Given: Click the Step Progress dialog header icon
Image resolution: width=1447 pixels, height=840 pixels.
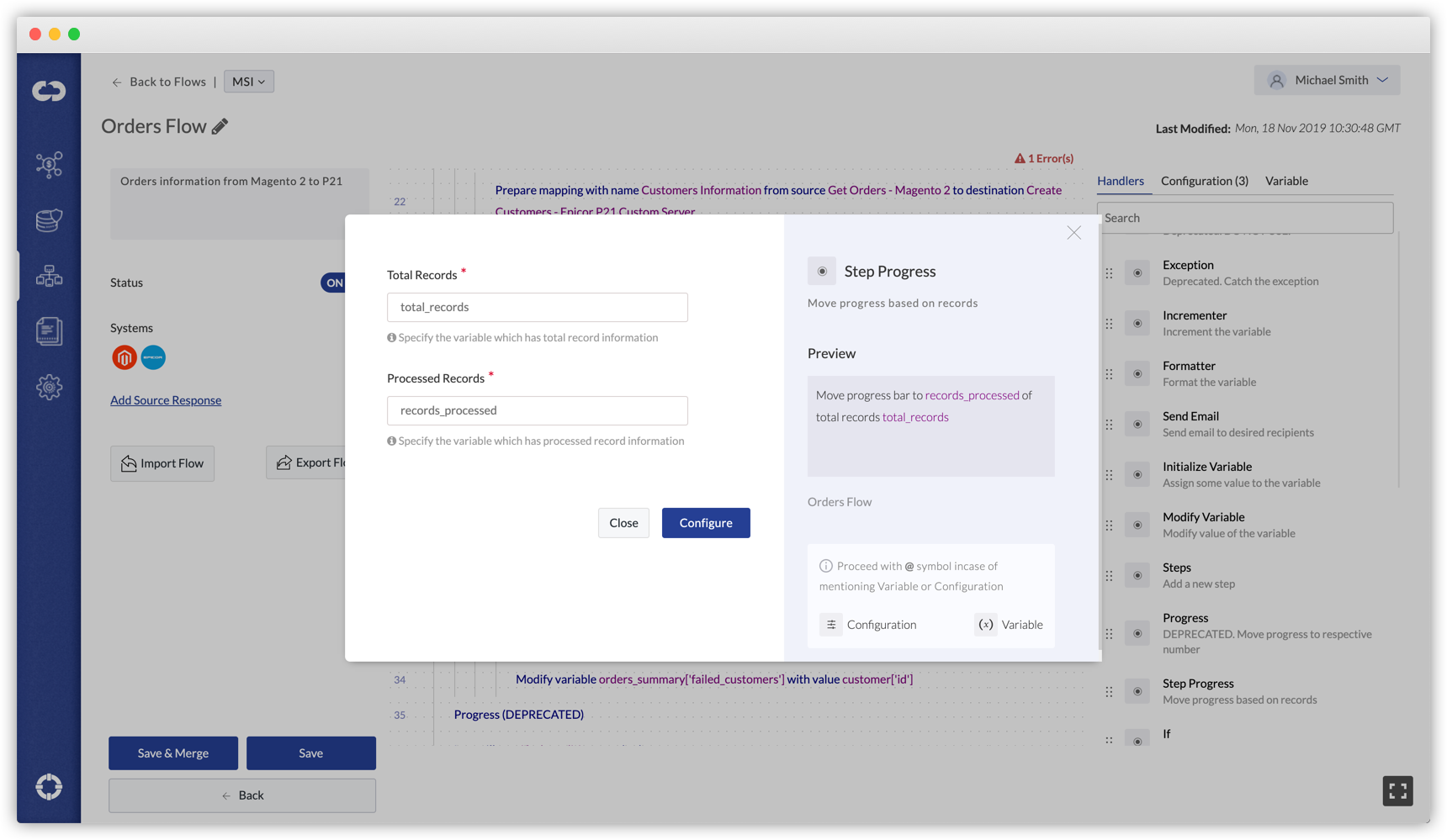Looking at the screenshot, I should [822, 271].
